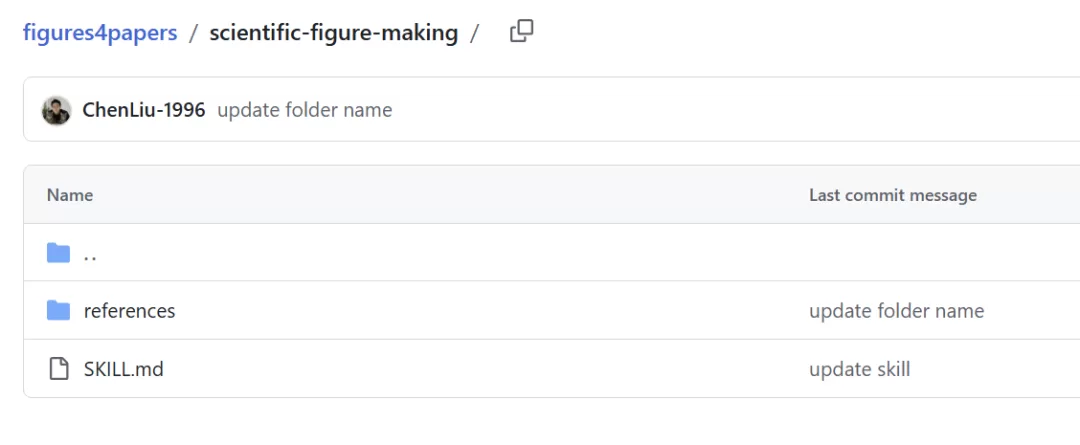The height and width of the screenshot is (445, 1080).
Task: Open the 'update skill' commit message
Action: [860, 369]
